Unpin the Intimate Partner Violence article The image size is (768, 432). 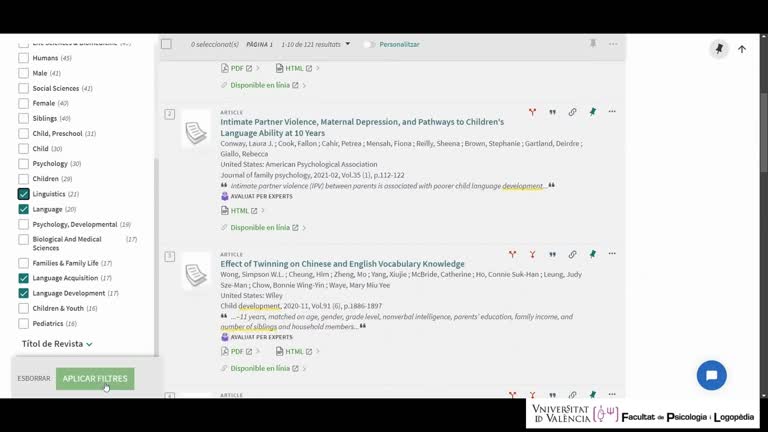[x=593, y=112]
